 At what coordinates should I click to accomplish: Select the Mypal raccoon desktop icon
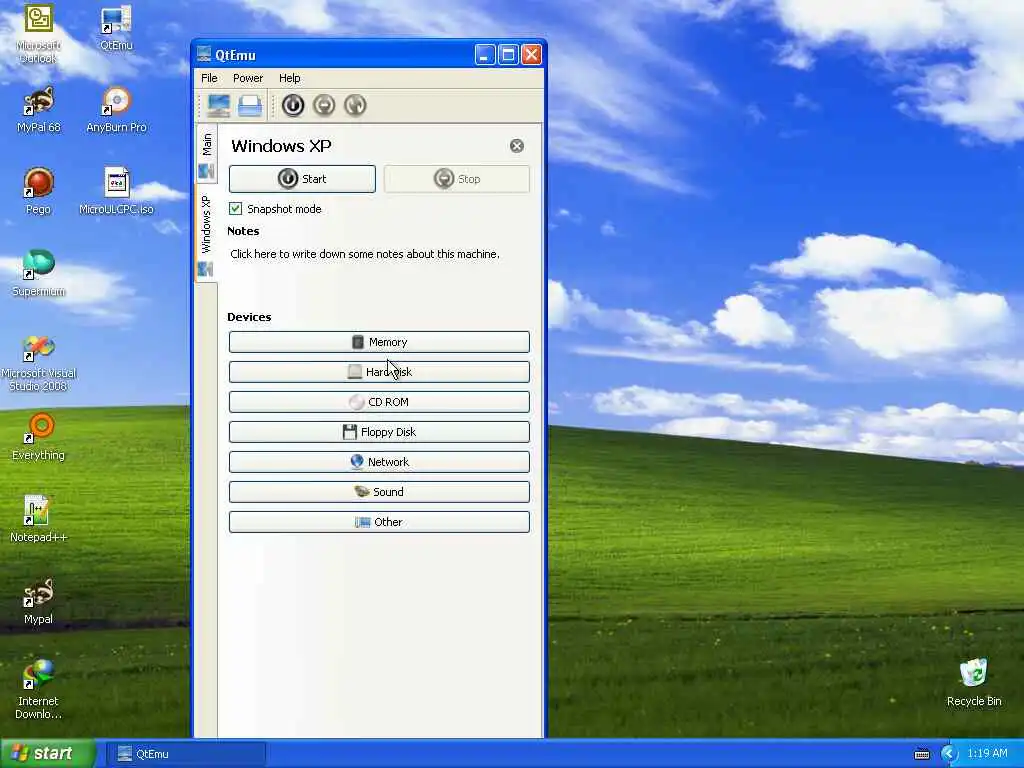pyautogui.click(x=39, y=601)
